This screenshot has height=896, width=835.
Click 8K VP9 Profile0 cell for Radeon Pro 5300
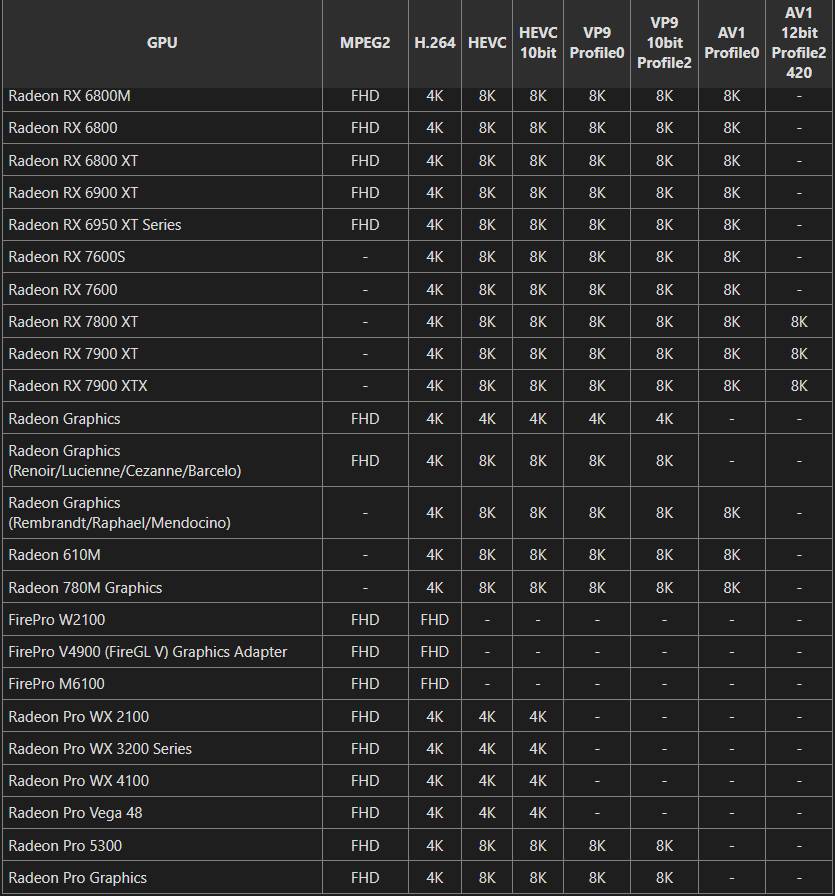pos(597,846)
